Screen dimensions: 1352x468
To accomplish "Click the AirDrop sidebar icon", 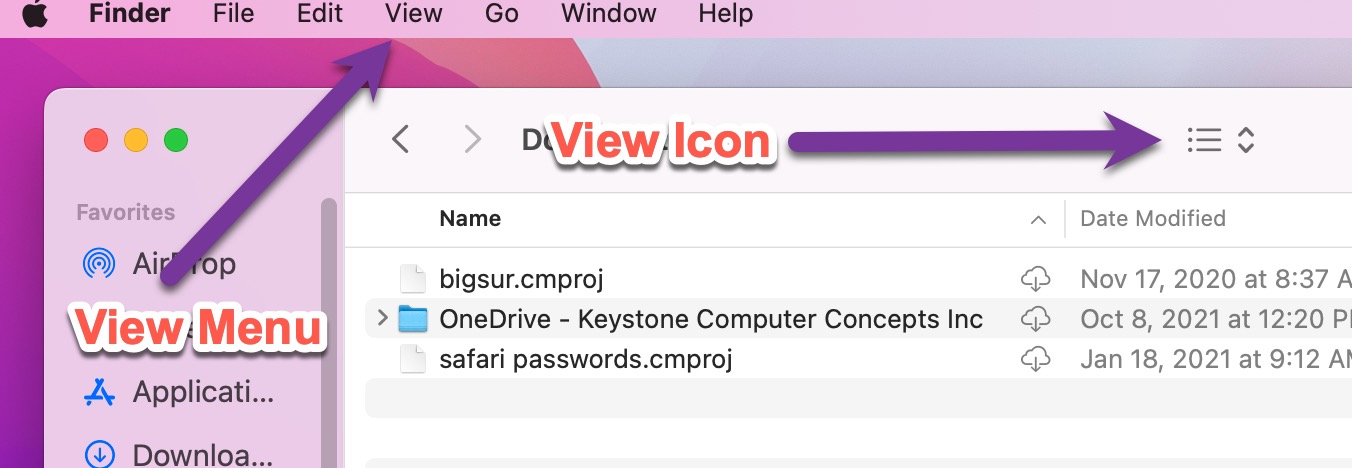I will (x=99, y=264).
